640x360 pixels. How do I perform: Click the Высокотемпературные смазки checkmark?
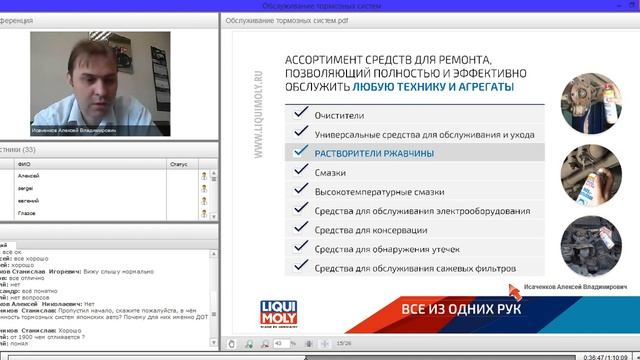click(x=301, y=189)
